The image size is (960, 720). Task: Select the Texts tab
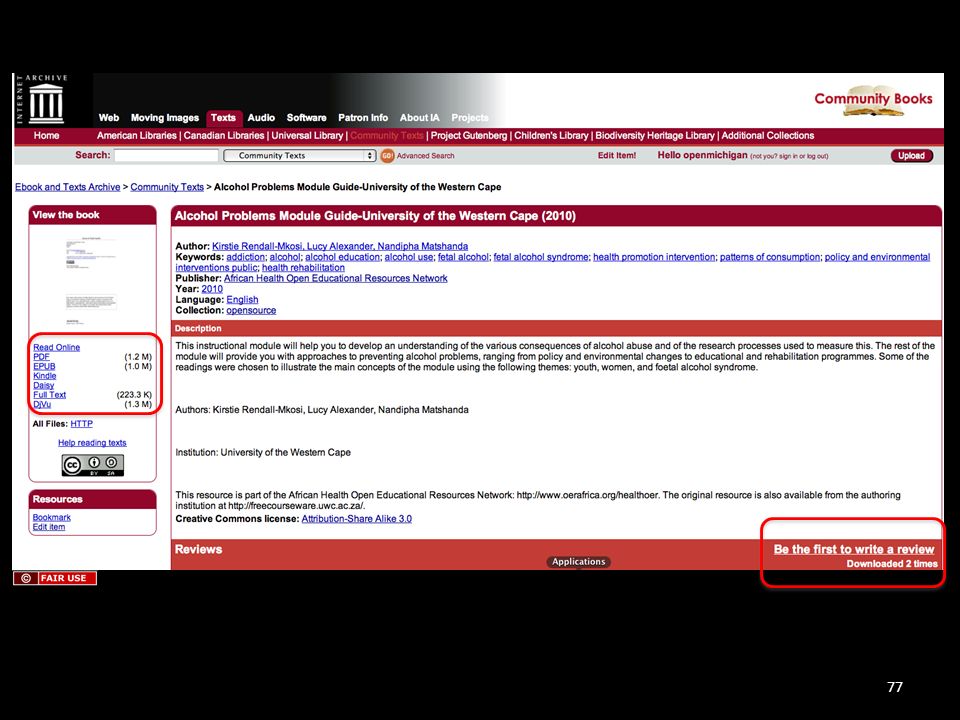coord(223,118)
